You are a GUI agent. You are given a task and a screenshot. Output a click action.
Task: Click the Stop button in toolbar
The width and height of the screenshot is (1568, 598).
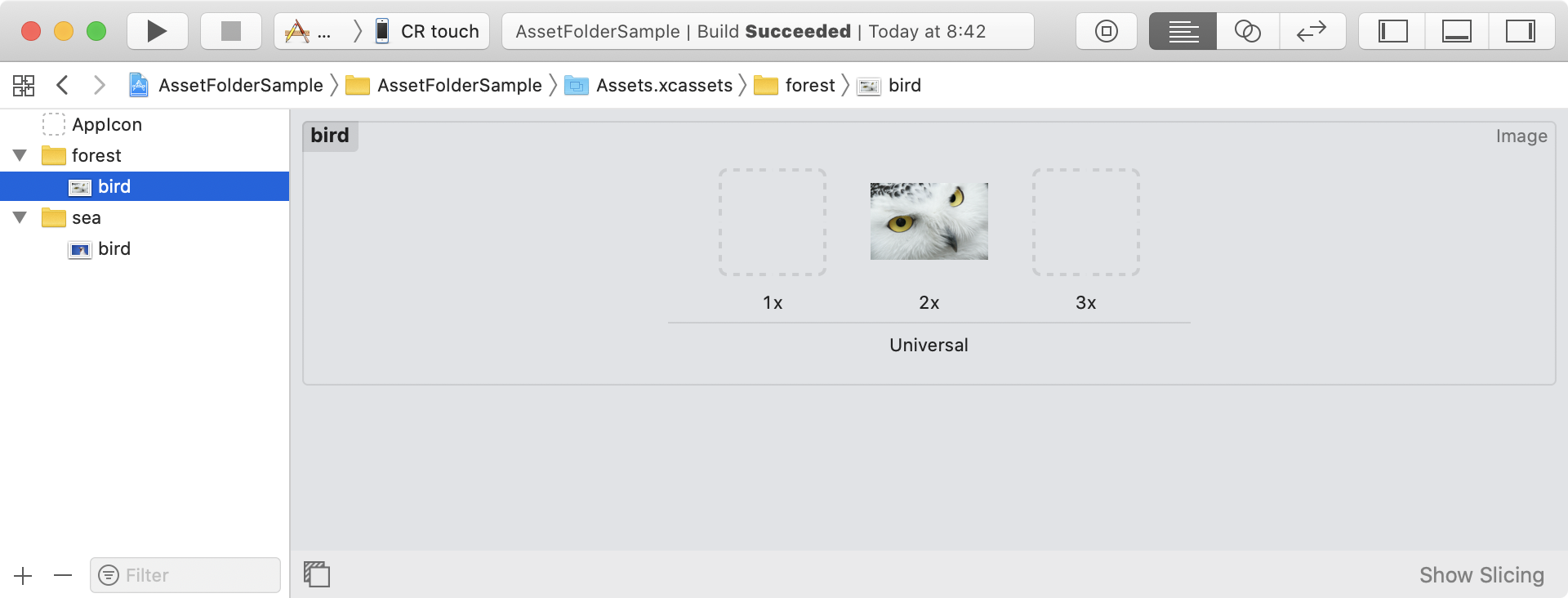(x=231, y=32)
